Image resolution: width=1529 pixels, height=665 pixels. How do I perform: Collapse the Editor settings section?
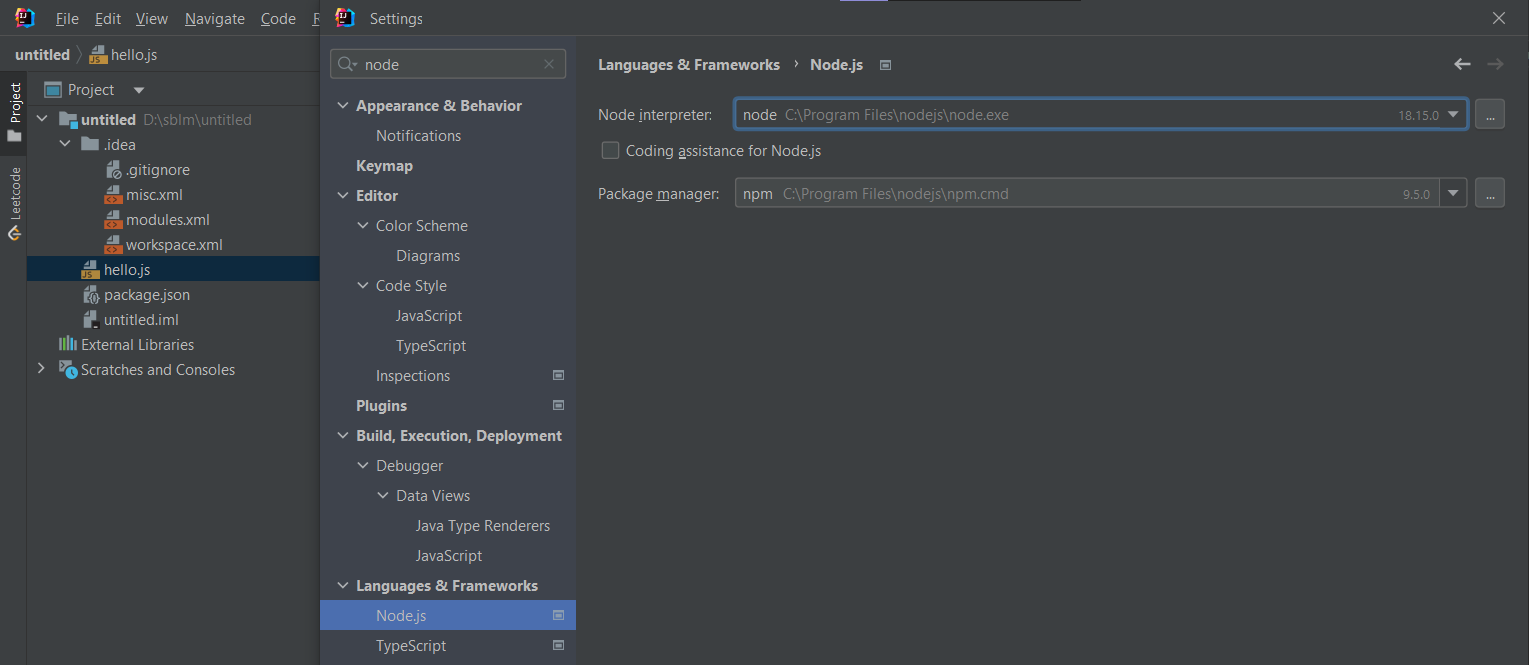click(343, 196)
